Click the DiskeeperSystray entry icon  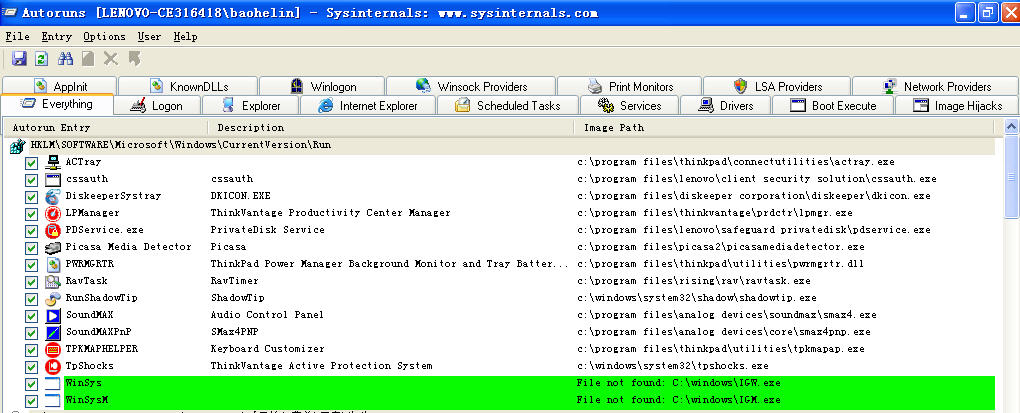tap(53, 196)
